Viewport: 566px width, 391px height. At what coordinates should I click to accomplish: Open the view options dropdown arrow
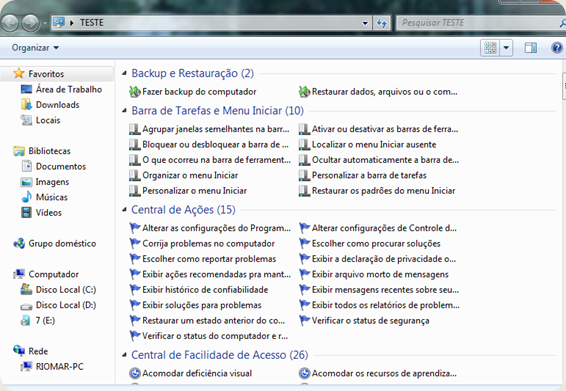pos(506,48)
